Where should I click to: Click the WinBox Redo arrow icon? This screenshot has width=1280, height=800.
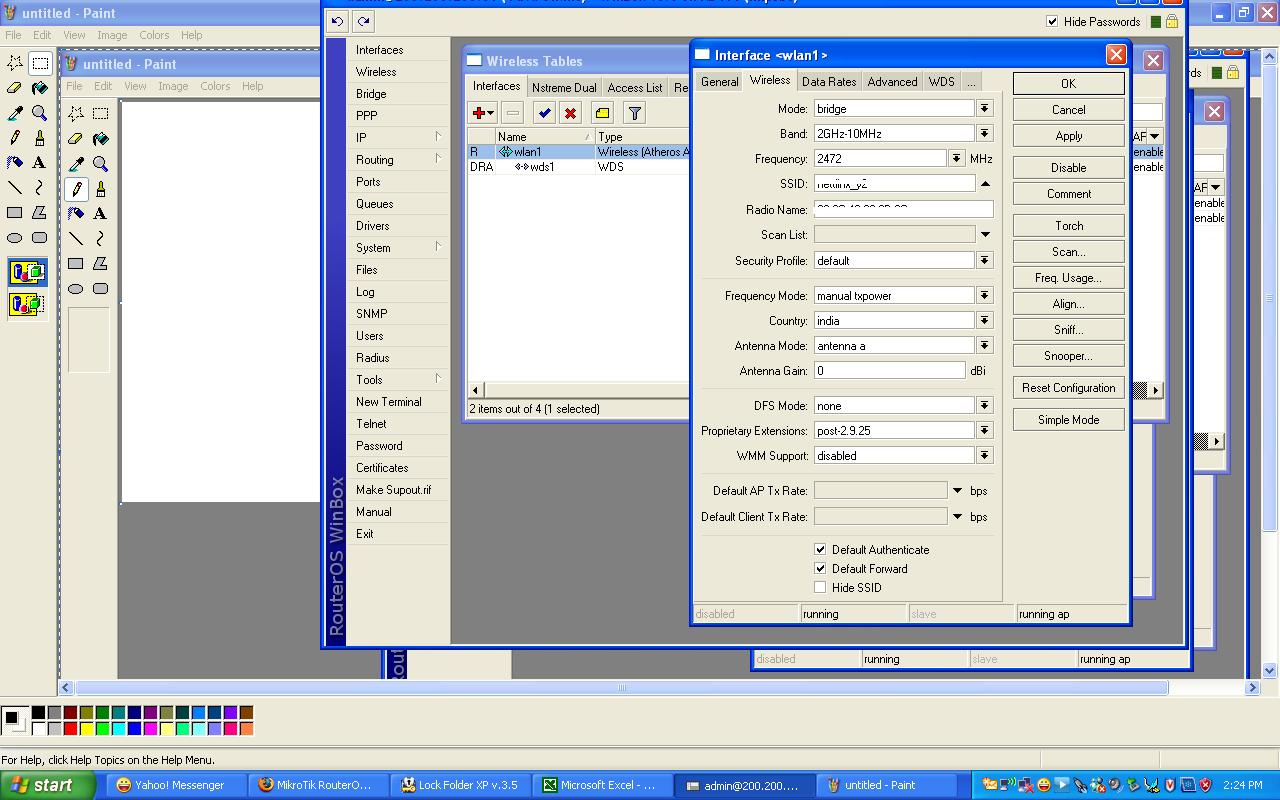[363, 21]
